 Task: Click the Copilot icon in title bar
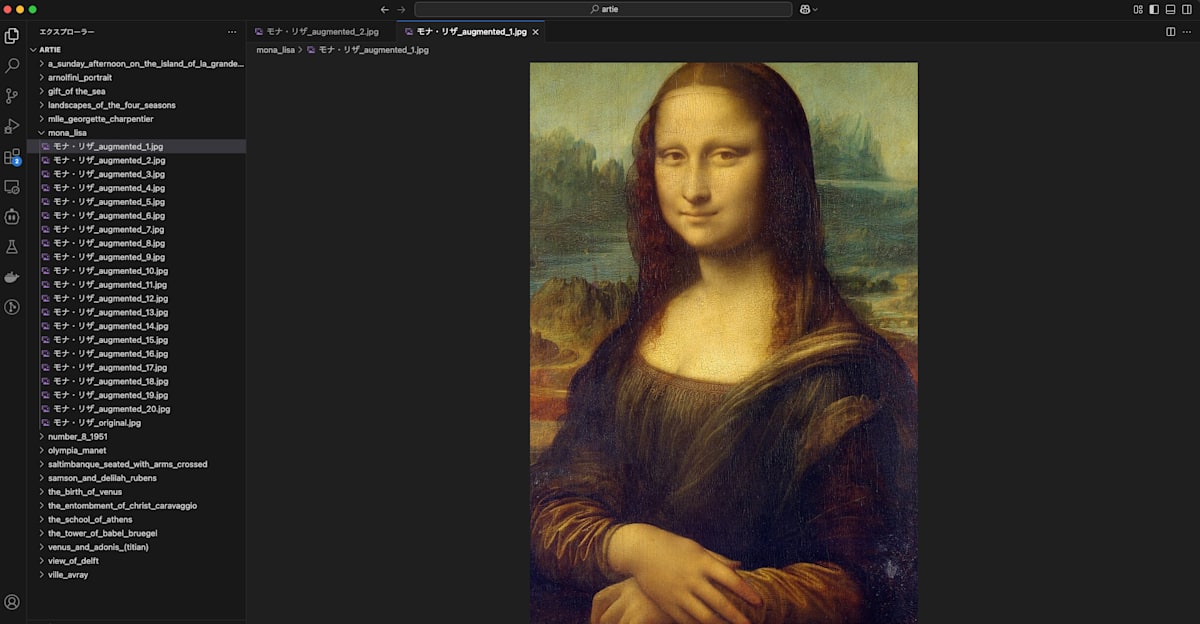coord(804,9)
